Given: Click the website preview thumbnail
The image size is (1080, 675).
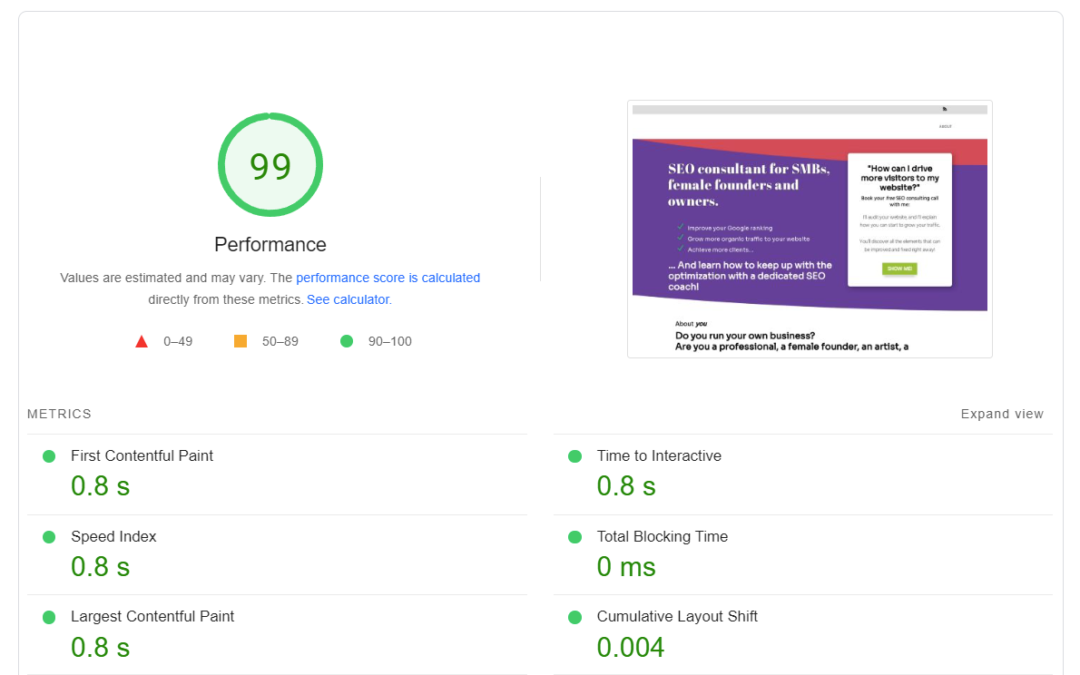Looking at the screenshot, I should coord(809,228).
